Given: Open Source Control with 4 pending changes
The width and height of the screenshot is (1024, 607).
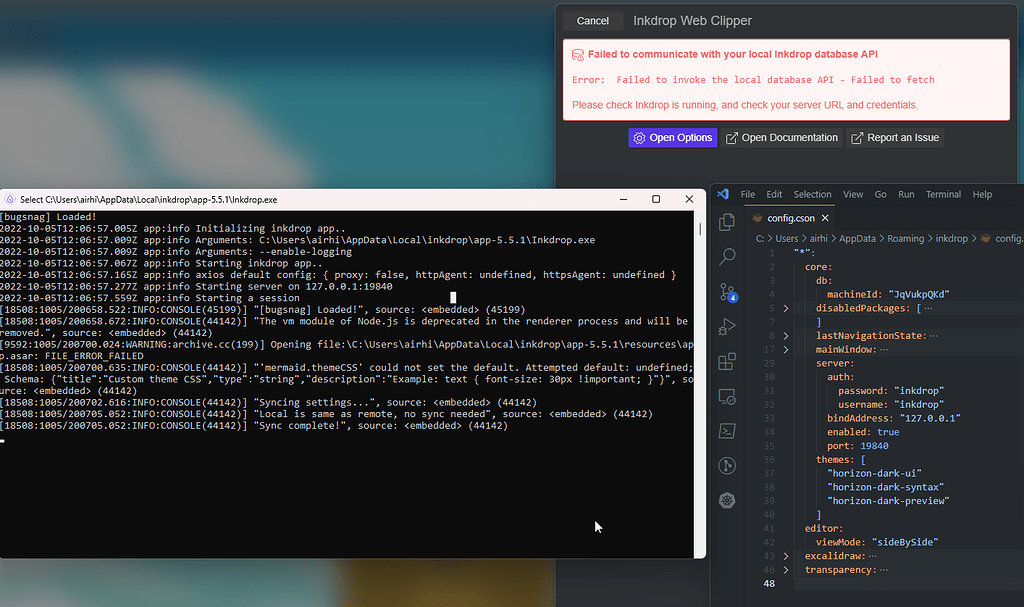Looking at the screenshot, I should (728, 292).
